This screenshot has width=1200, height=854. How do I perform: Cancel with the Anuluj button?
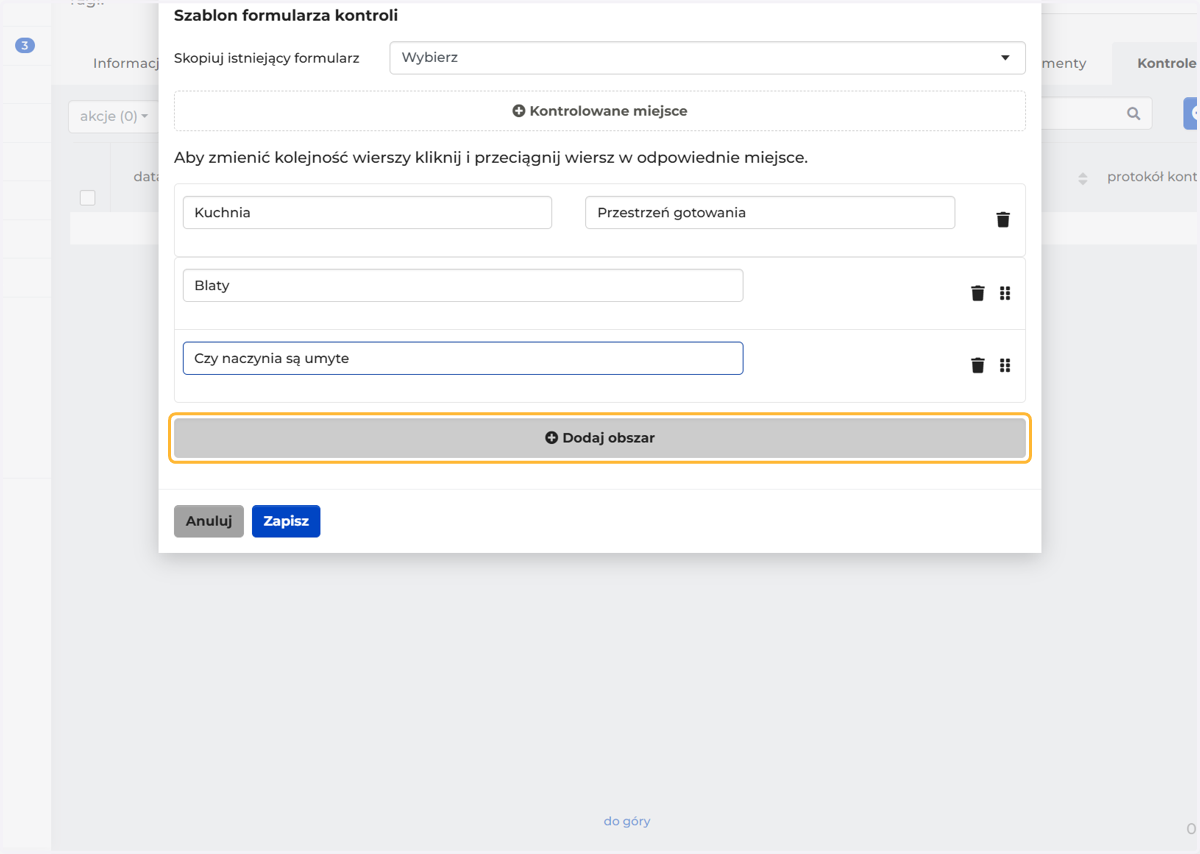(209, 521)
